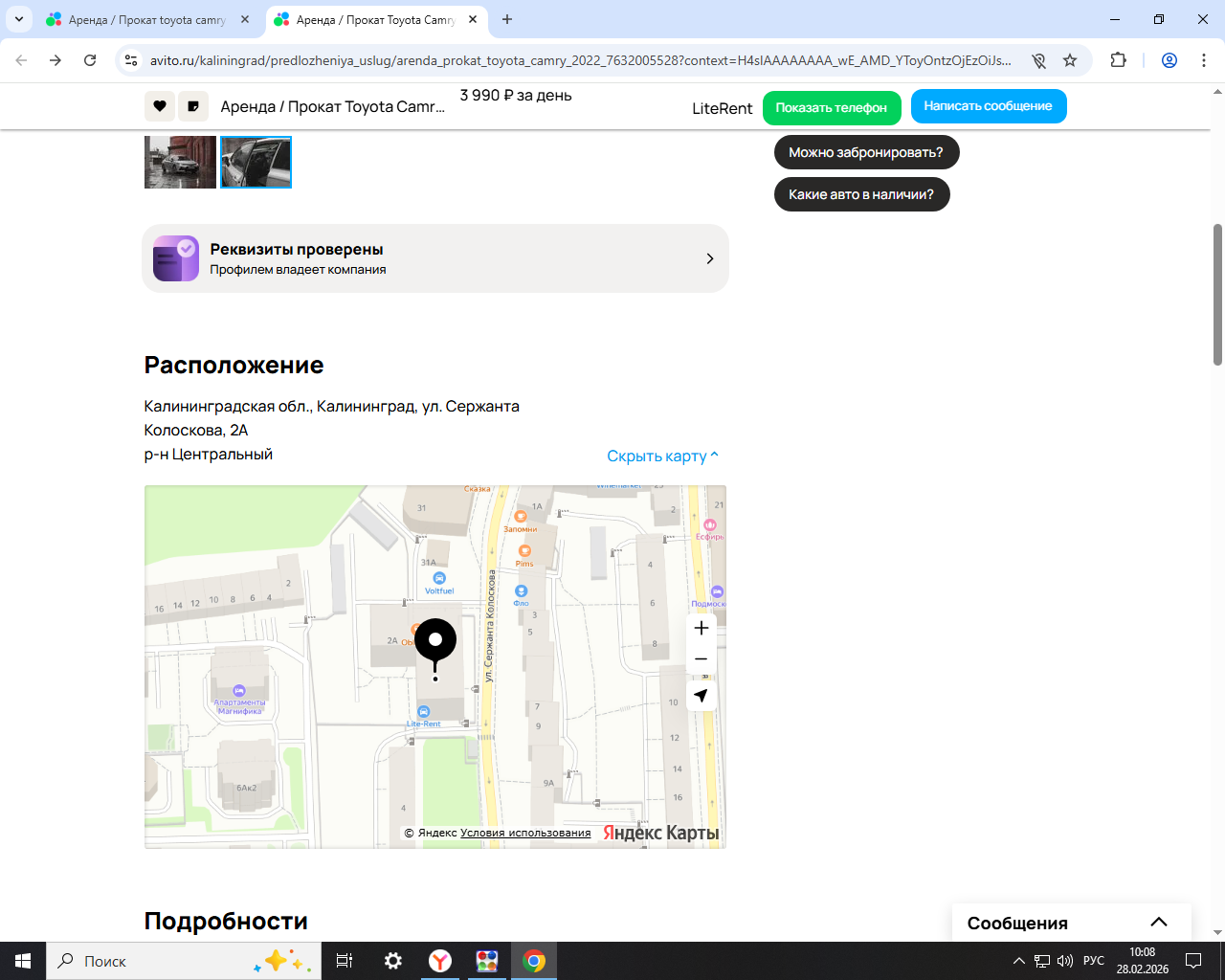Screen dimensions: 1225x980
Task: Ask Можно забронировать? quick question
Action: click(x=866, y=152)
